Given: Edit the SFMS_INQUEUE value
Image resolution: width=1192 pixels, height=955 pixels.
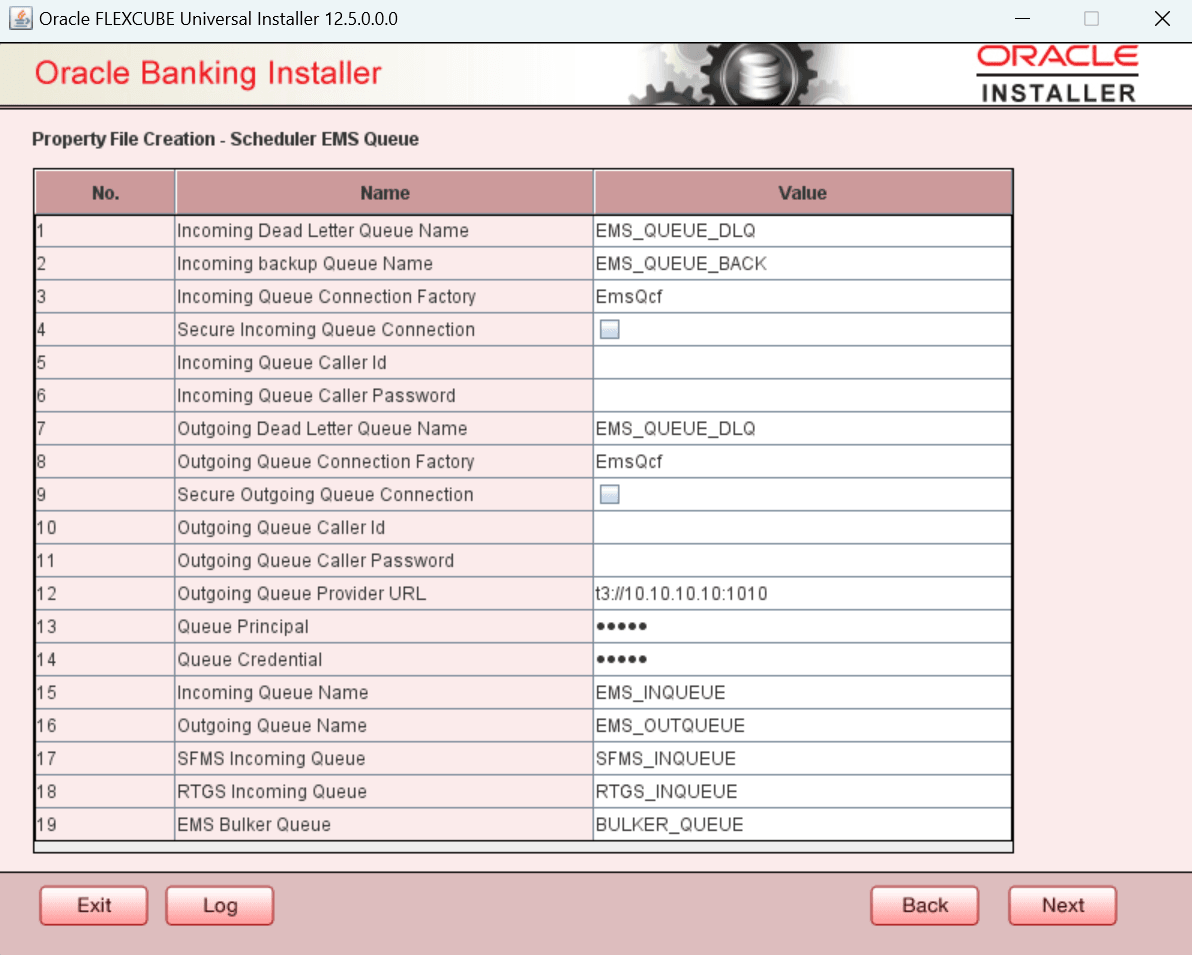Looking at the screenshot, I should [x=802, y=759].
